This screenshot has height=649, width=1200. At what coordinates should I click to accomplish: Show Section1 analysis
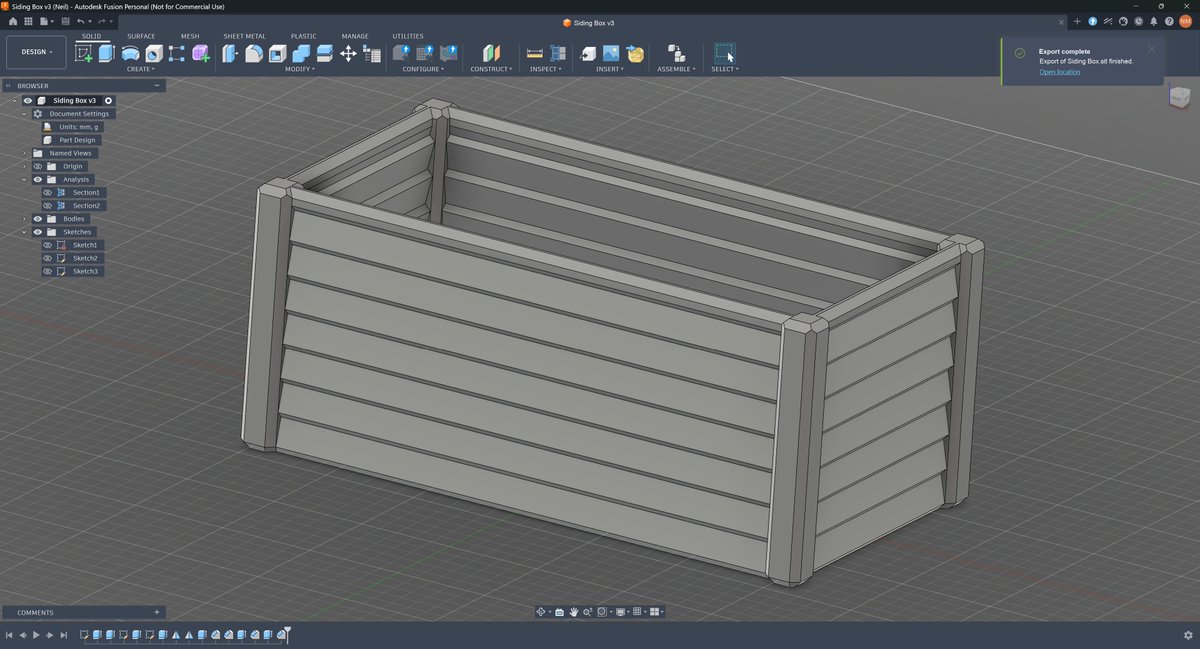(47, 193)
